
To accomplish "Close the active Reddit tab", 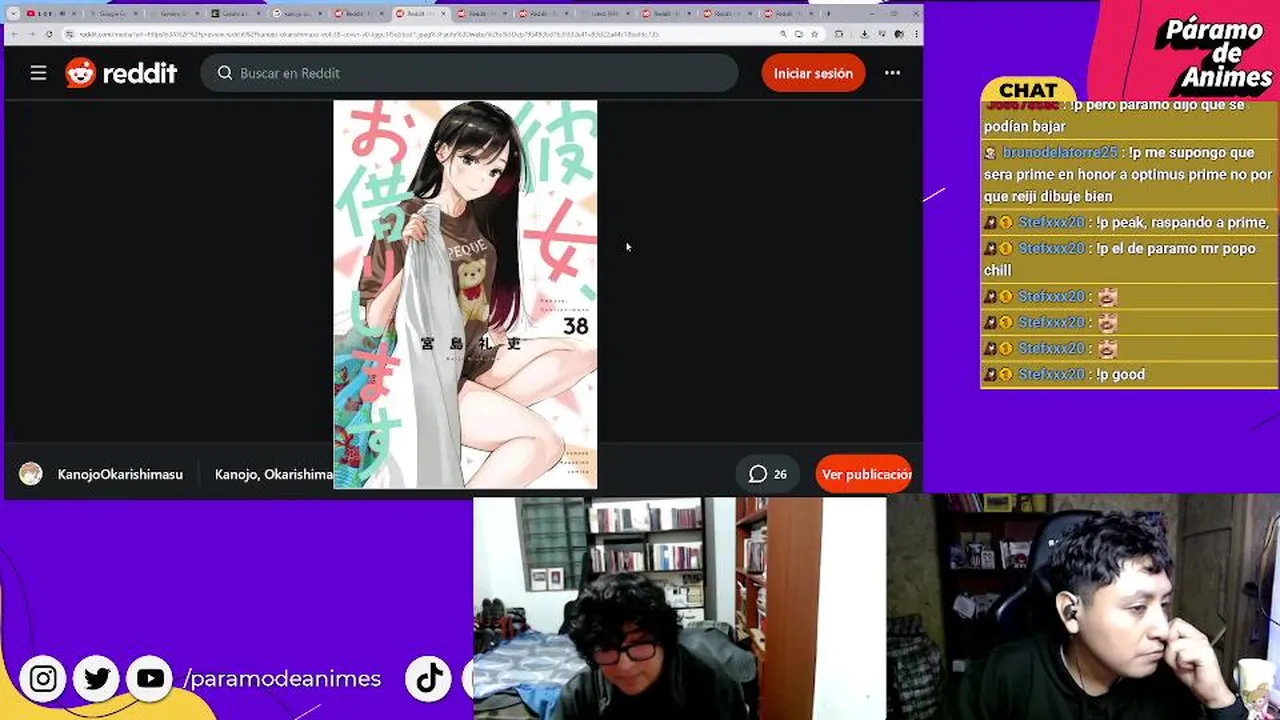I will click(x=443, y=14).
